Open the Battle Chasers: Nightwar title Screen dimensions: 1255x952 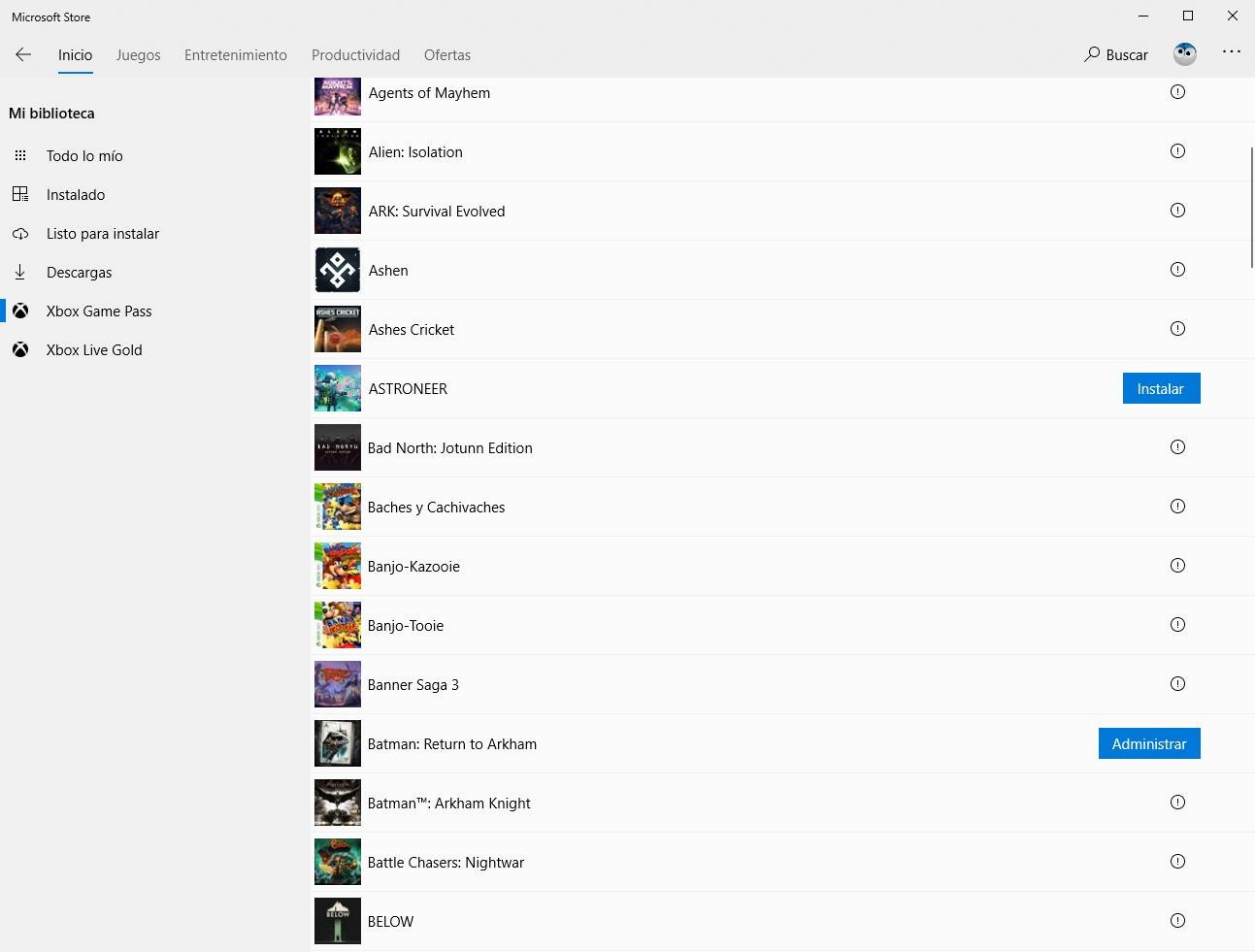pyautogui.click(x=446, y=863)
